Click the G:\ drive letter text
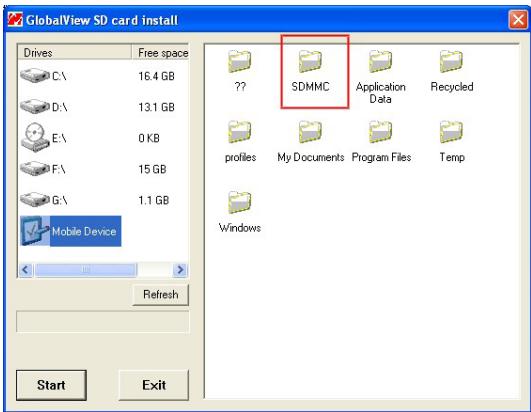 coord(60,200)
